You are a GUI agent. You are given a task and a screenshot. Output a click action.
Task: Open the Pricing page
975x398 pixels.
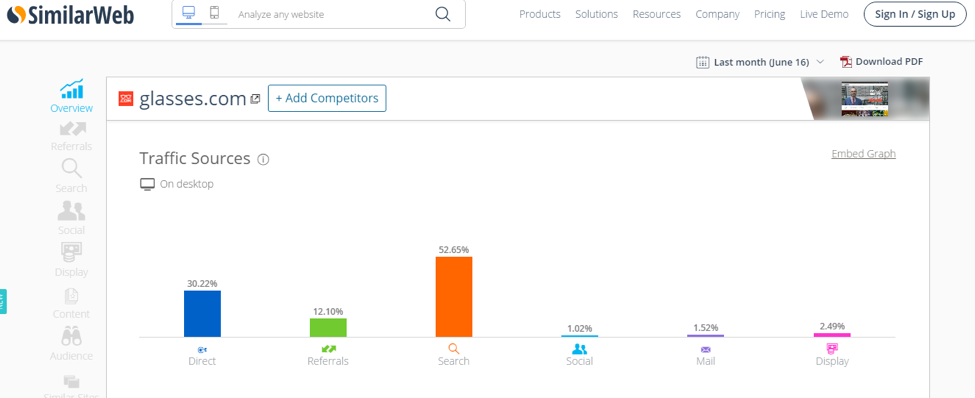(x=770, y=14)
